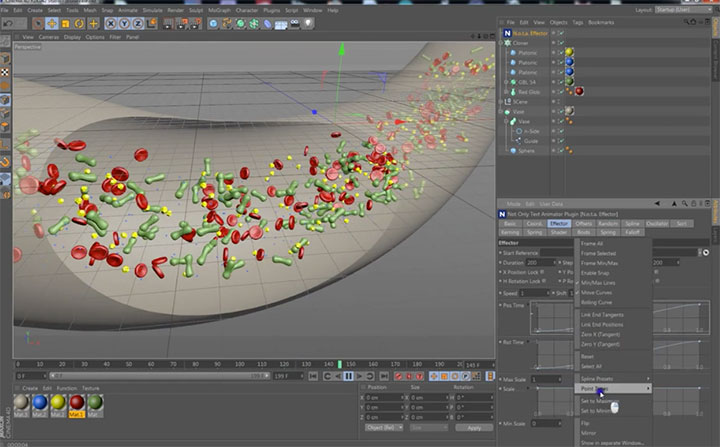
Task: Click the blue cube primitive icon
Action: pyautogui.click(x=214, y=23)
